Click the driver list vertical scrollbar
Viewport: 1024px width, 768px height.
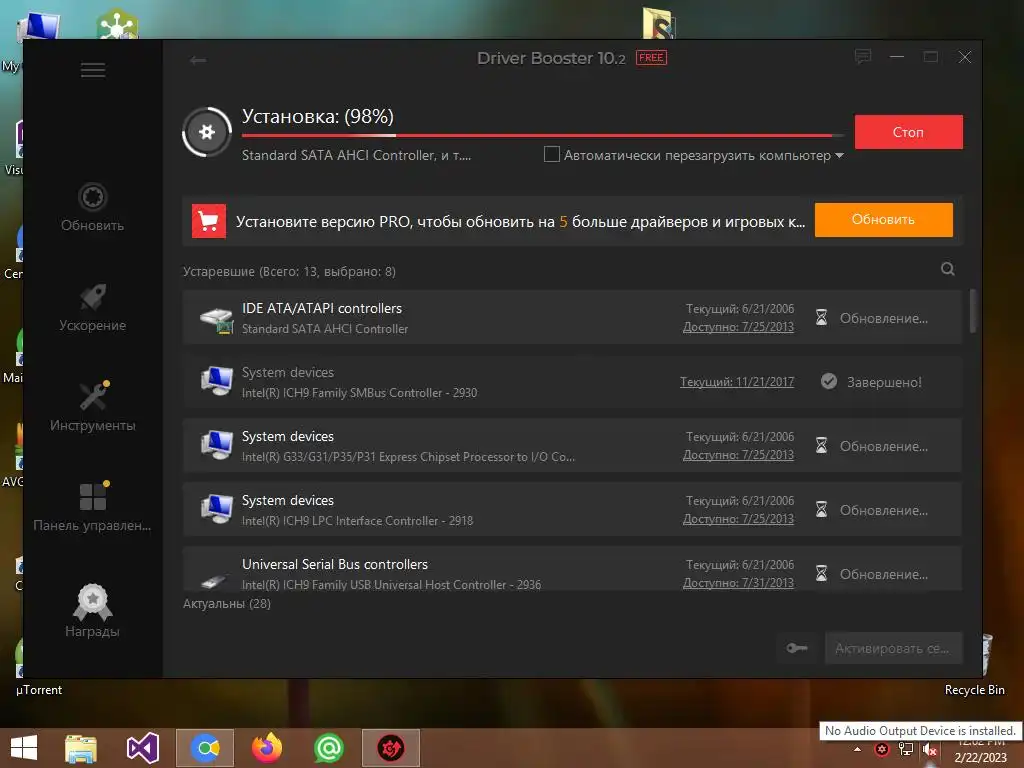pyautogui.click(x=972, y=311)
